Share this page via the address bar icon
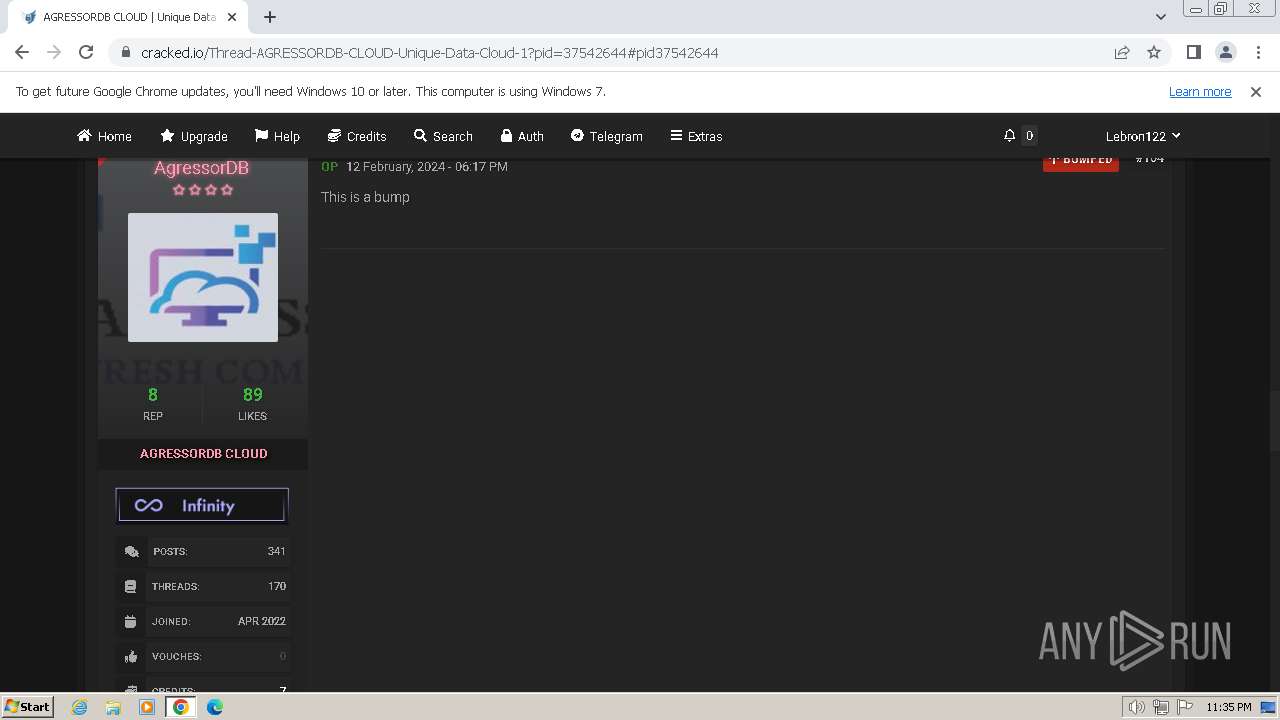Viewport: 1280px width, 720px height. (x=1122, y=53)
